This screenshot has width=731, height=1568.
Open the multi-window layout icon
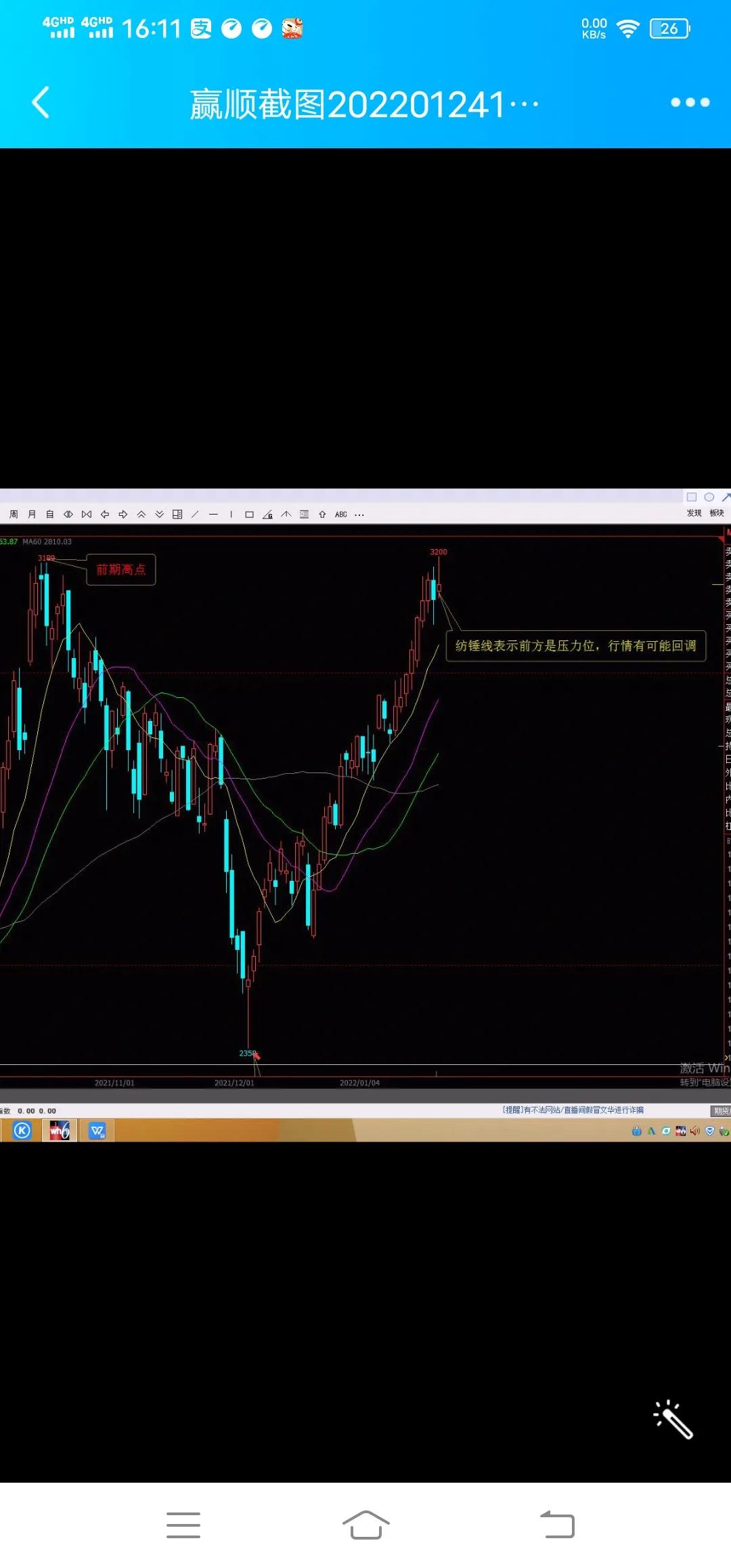pos(177,515)
